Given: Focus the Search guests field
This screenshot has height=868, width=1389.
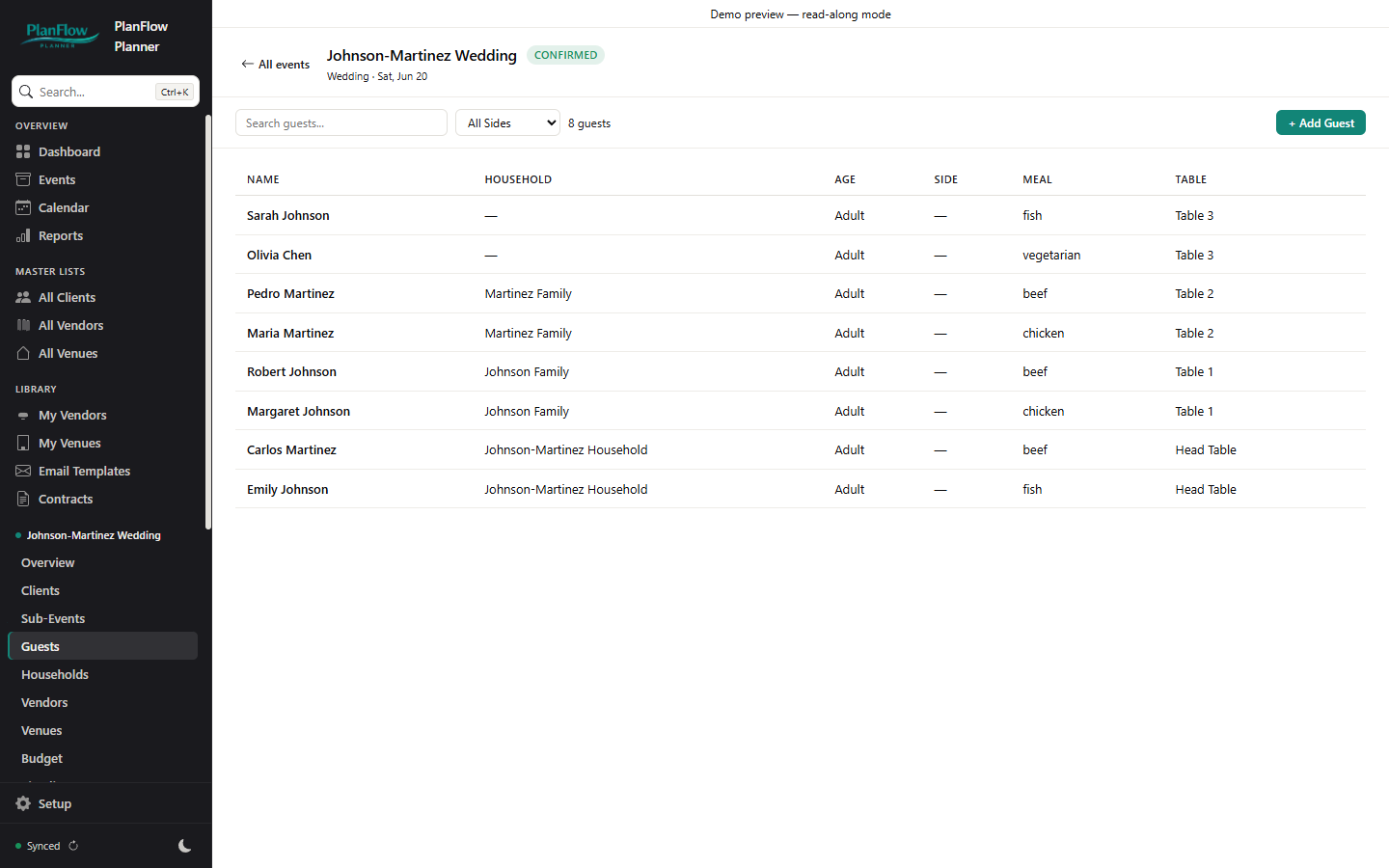Looking at the screenshot, I should coord(341,122).
